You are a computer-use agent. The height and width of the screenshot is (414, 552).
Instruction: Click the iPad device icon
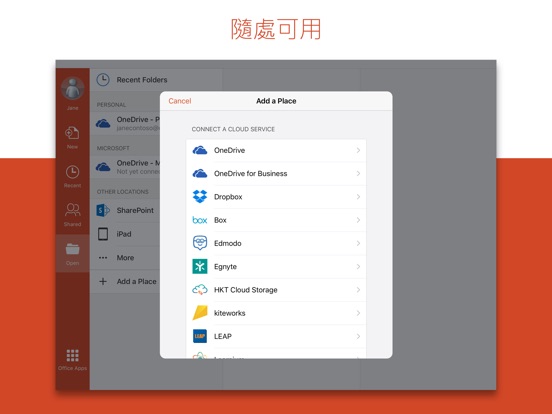click(x=103, y=234)
